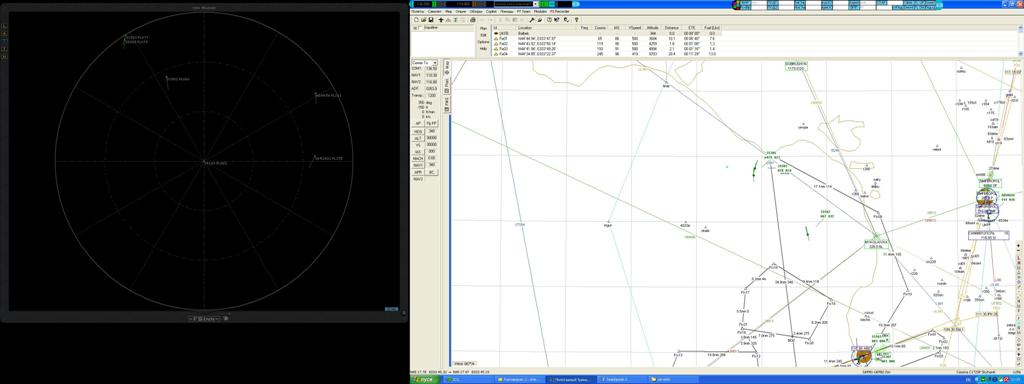The width and height of the screenshot is (1024, 384).
Task: Toggle the checkbox beside Deadline header
Action: tap(421, 28)
